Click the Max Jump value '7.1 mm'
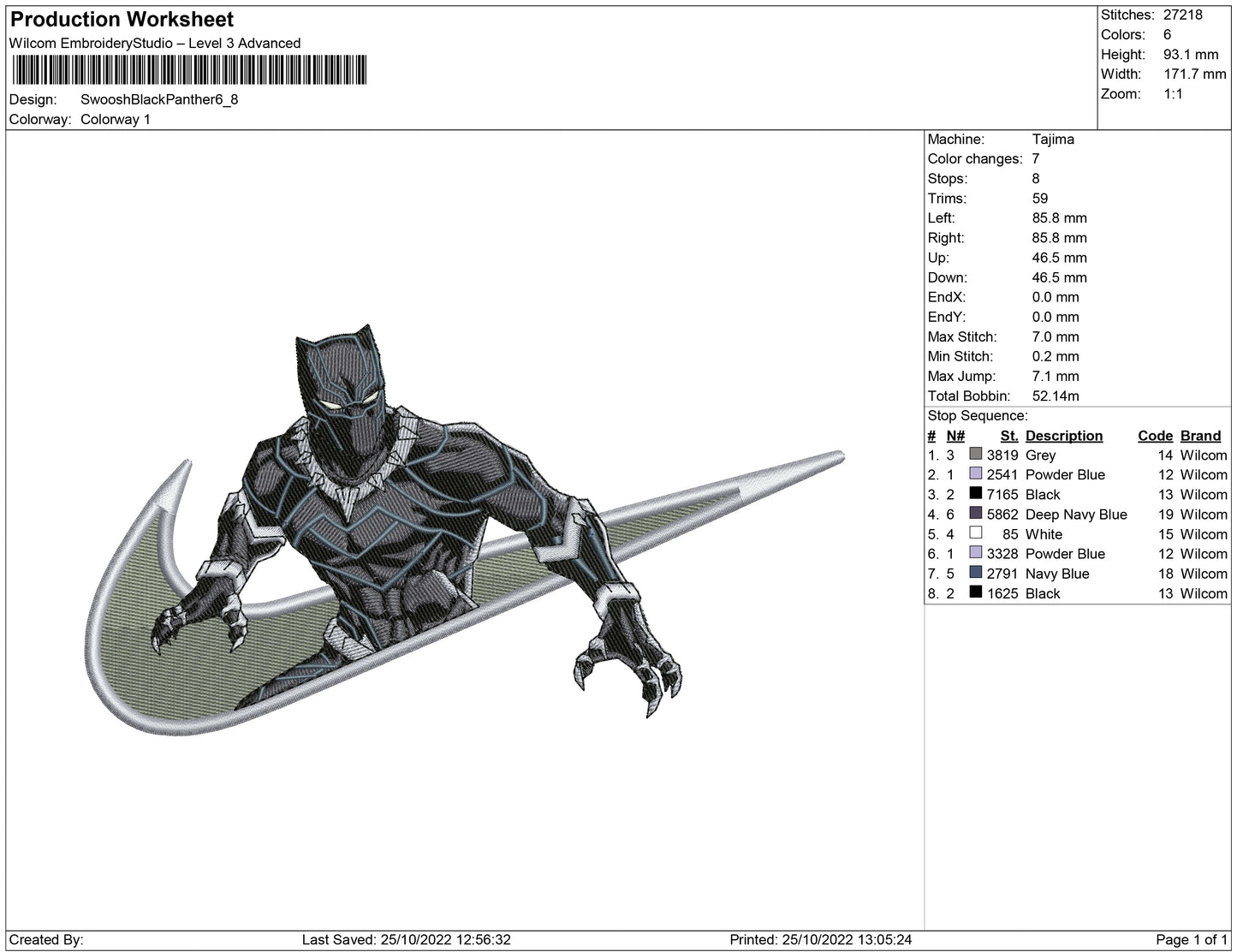The width and height of the screenshot is (1237, 952). point(1056,376)
